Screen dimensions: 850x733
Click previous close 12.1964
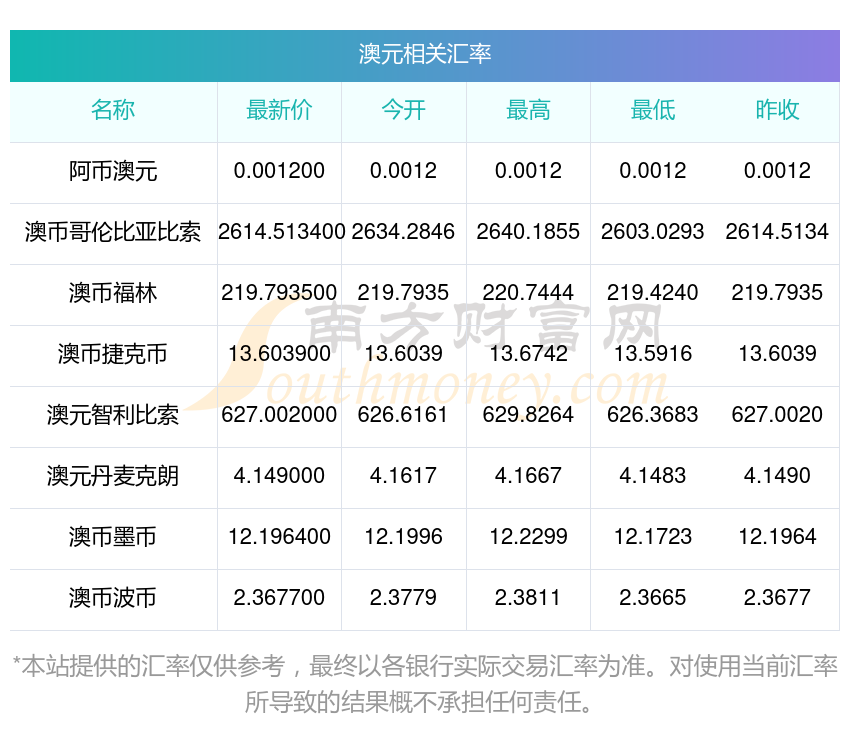(777, 537)
